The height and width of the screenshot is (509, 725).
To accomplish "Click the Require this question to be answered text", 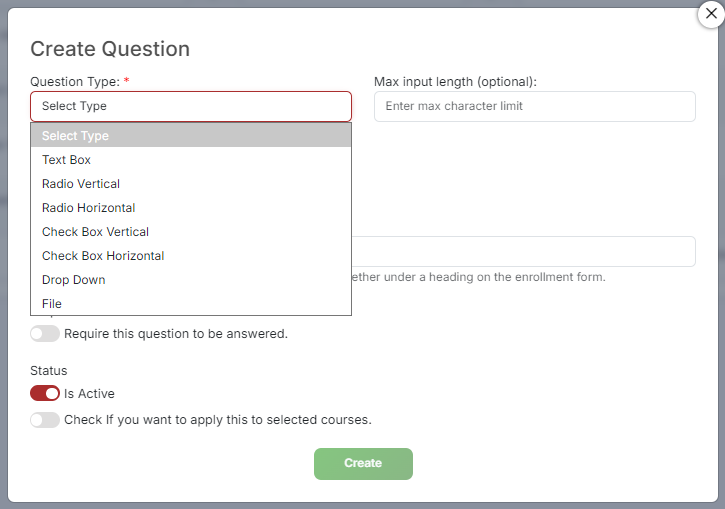I will coord(176,334).
